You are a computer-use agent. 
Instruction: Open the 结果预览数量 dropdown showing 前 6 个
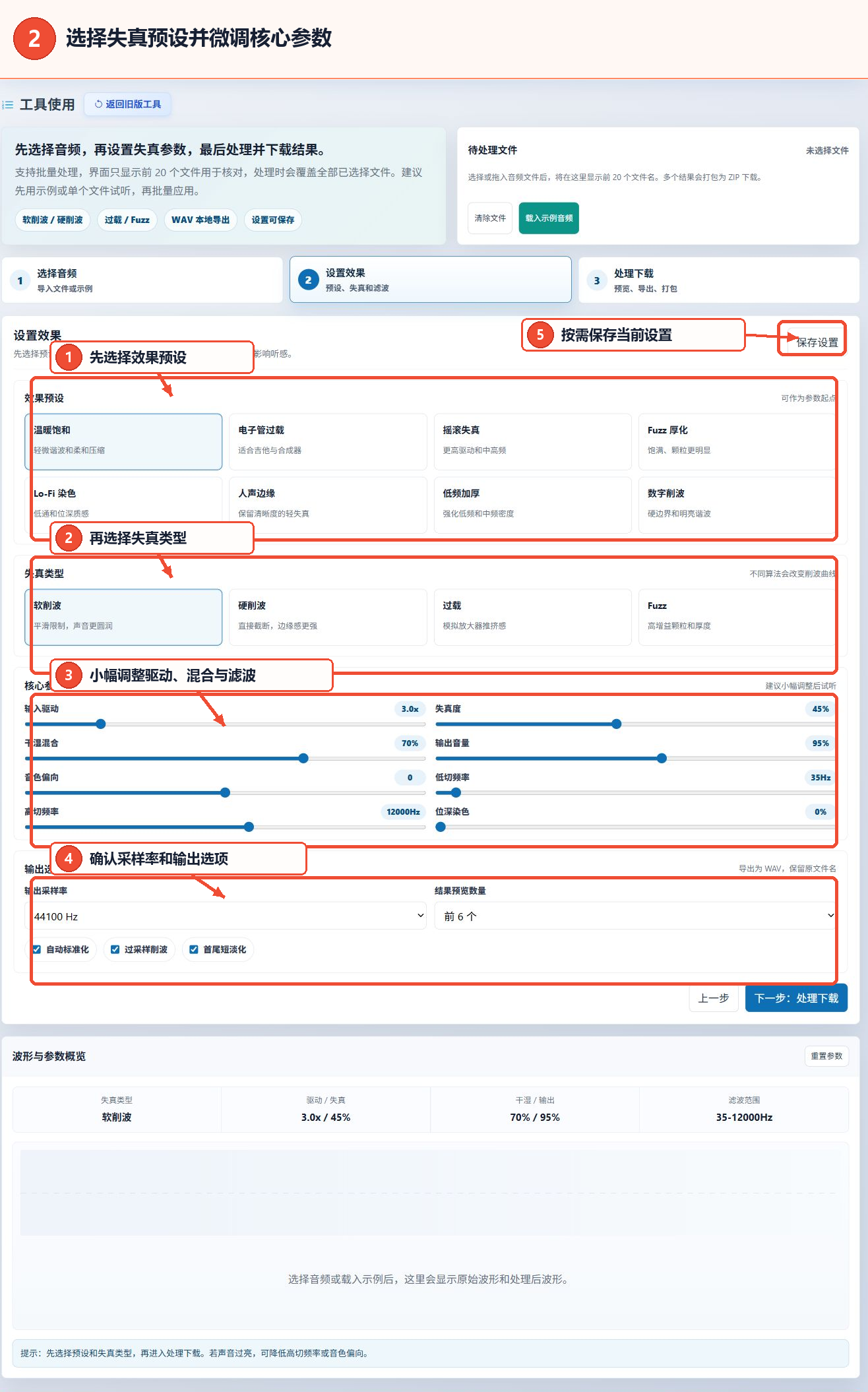point(635,916)
